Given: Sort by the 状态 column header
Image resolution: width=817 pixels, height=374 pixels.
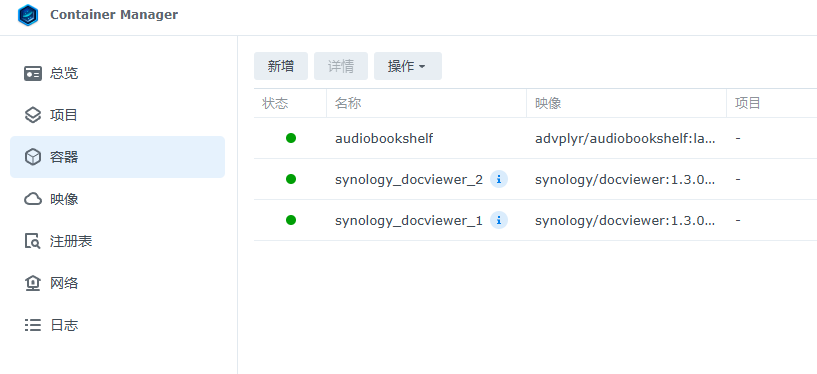Looking at the screenshot, I should click(x=290, y=103).
